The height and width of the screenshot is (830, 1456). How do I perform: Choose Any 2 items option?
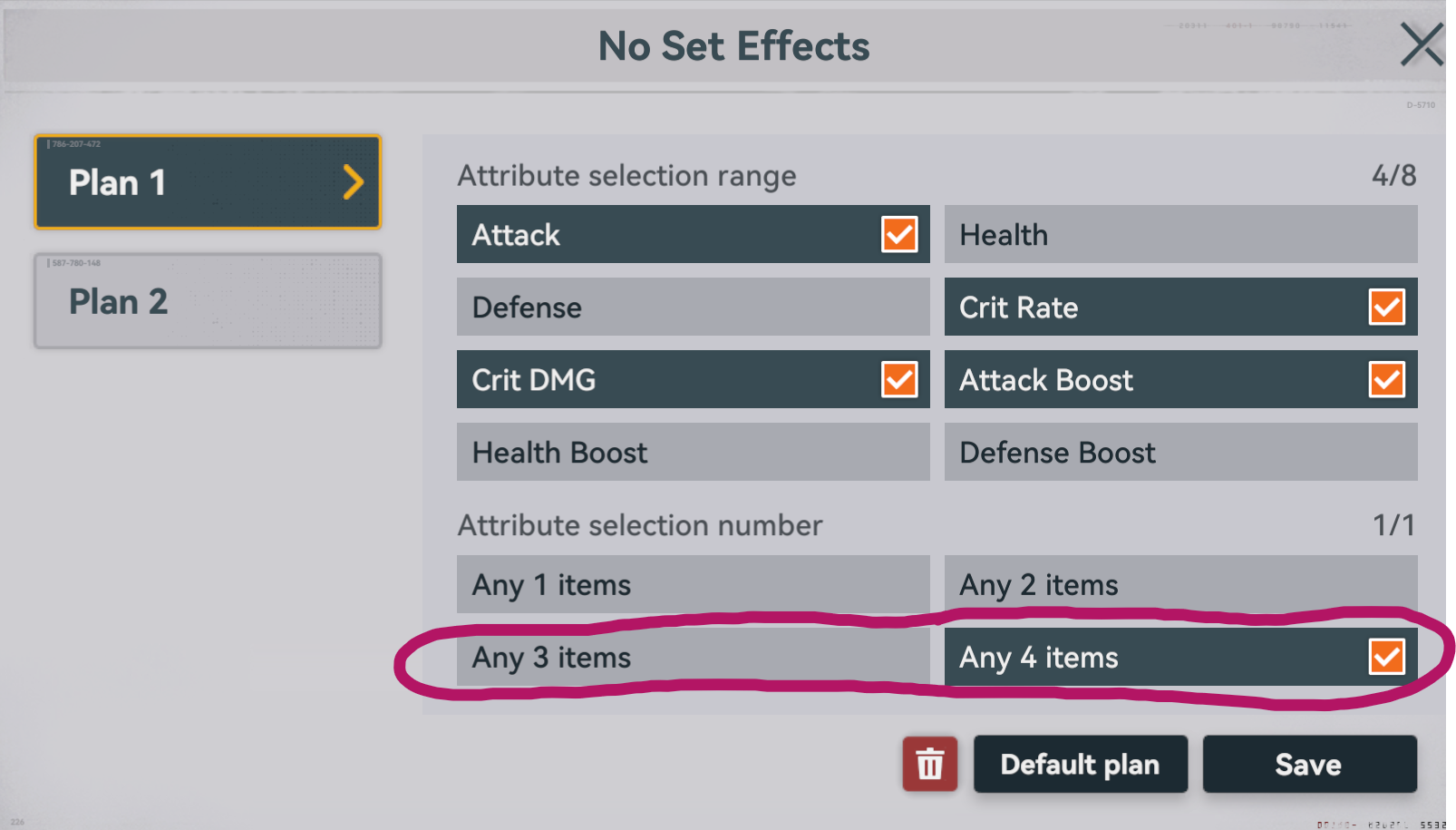click(1180, 584)
